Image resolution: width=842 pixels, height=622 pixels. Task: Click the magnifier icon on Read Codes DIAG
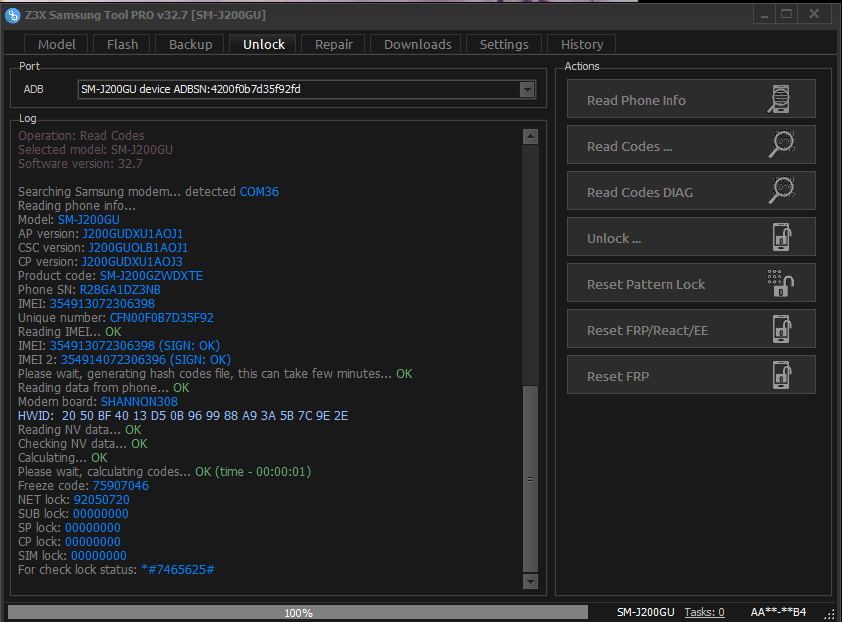781,191
